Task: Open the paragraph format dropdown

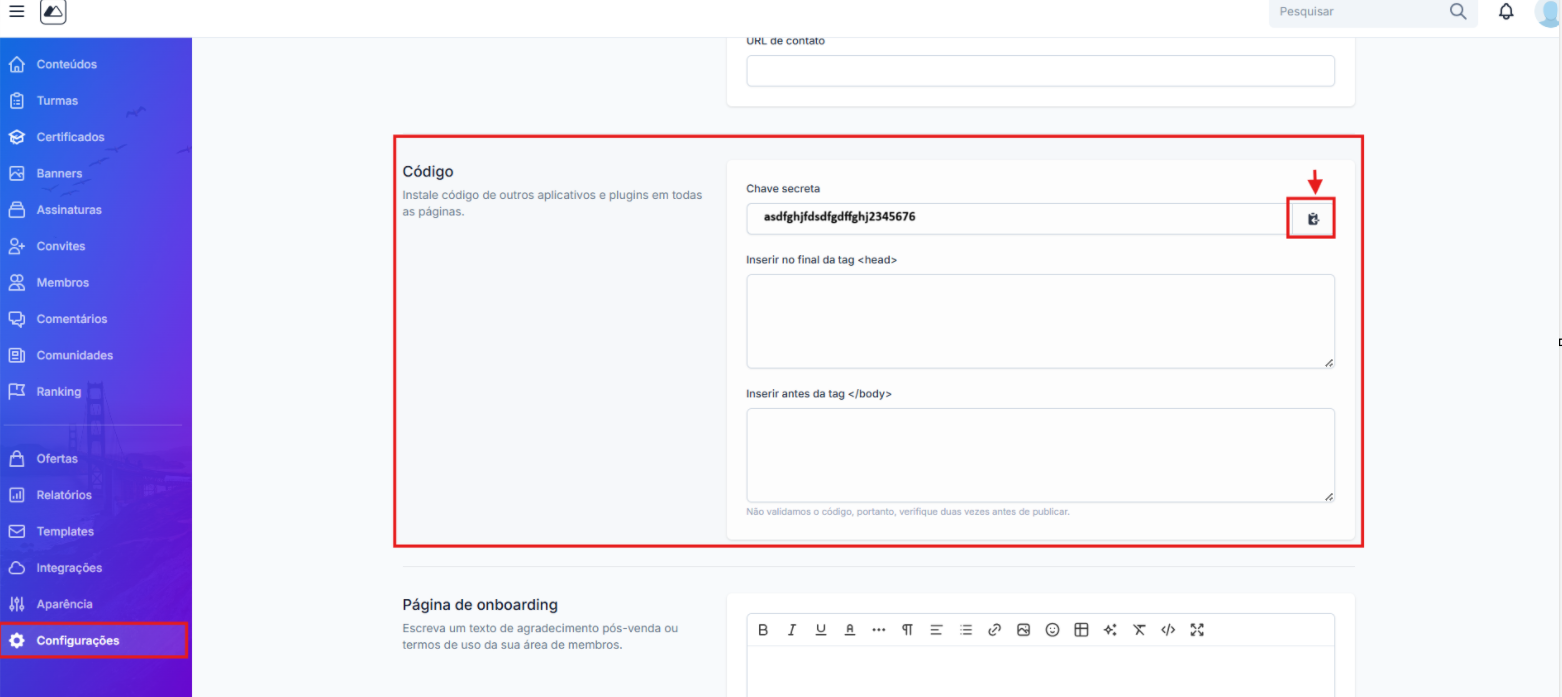Action: (x=907, y=630)
